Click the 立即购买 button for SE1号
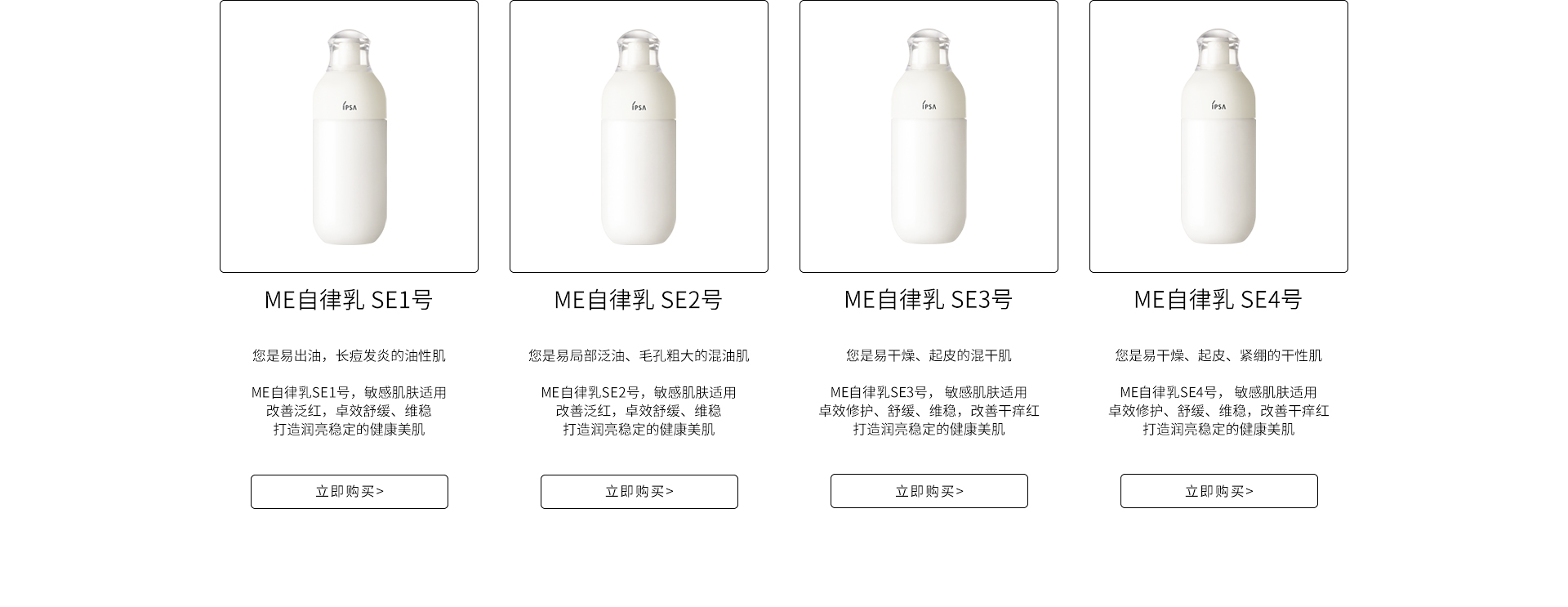1568x607 pixels. [x=350, y=492]
